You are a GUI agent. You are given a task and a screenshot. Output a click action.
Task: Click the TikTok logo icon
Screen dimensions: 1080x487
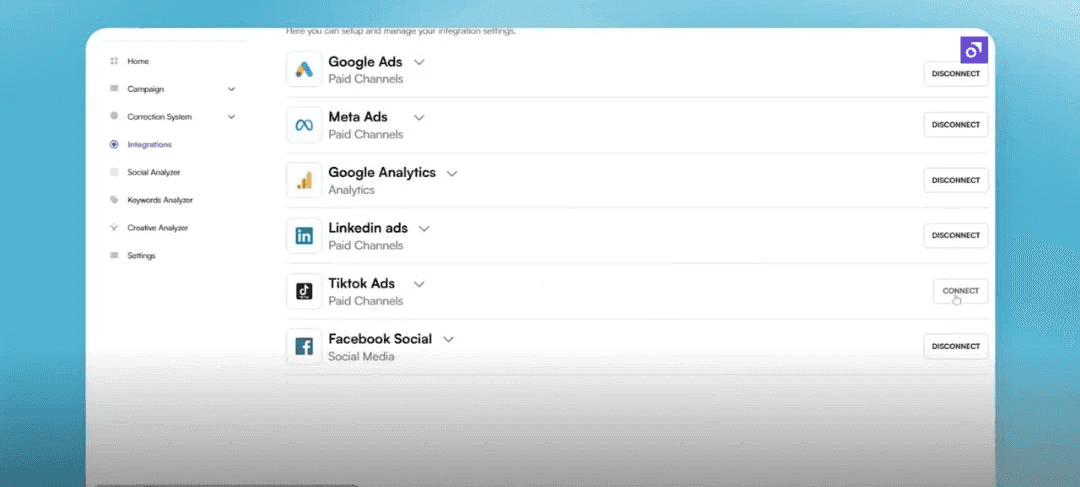[304, 291]
